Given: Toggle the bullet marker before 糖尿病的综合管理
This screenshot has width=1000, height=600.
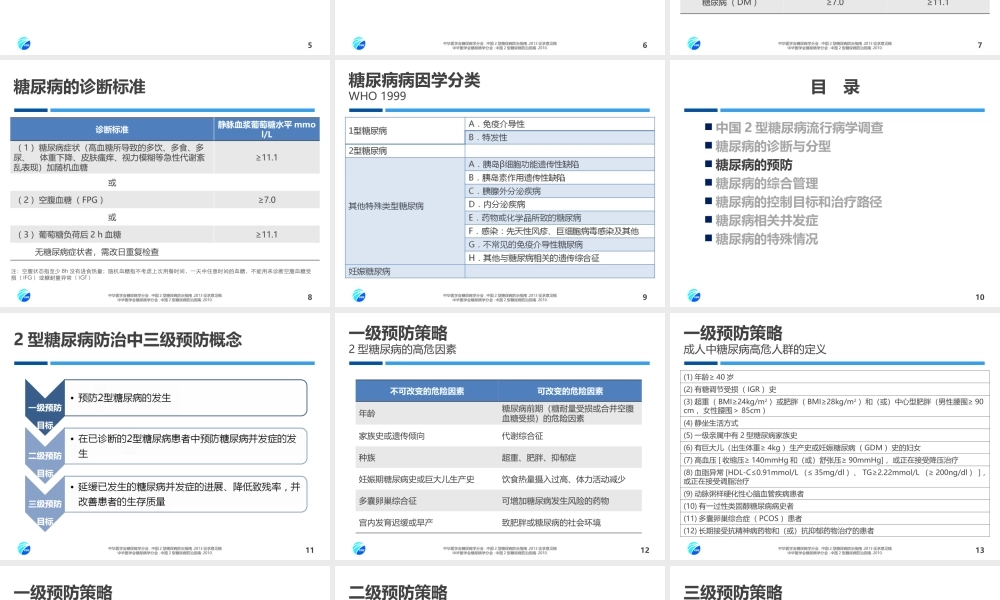Looking at the screenshot, I should pyautogui.click(x=708, y=183).
